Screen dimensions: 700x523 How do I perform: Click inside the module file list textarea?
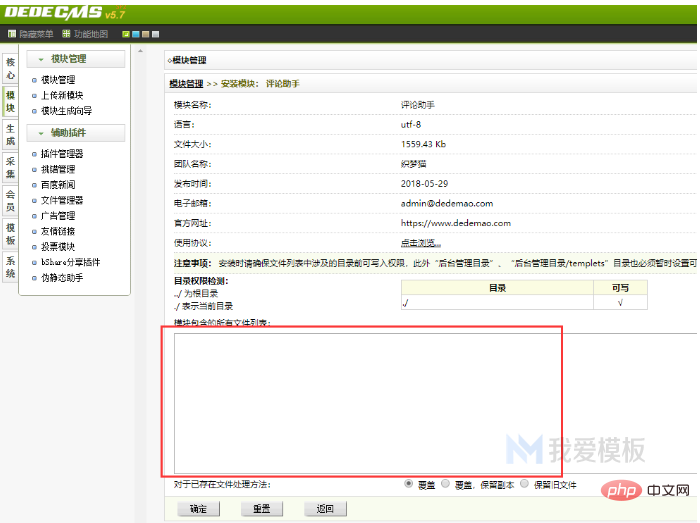435,403
